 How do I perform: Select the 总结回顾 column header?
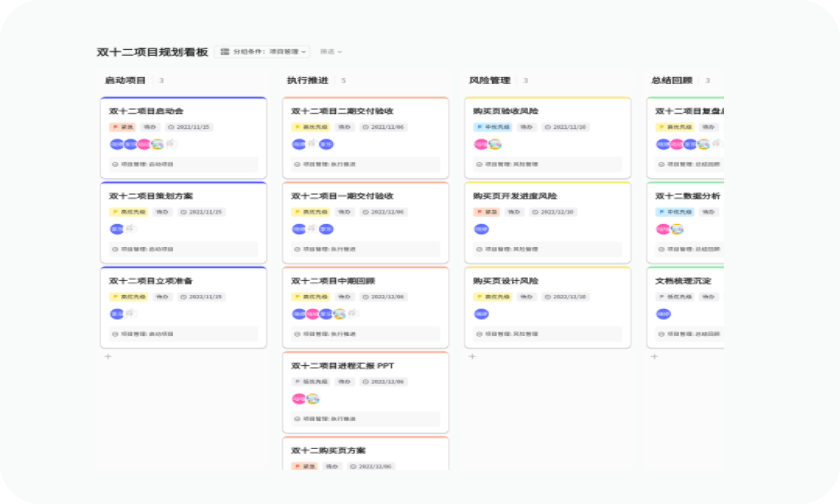(672, 80)
